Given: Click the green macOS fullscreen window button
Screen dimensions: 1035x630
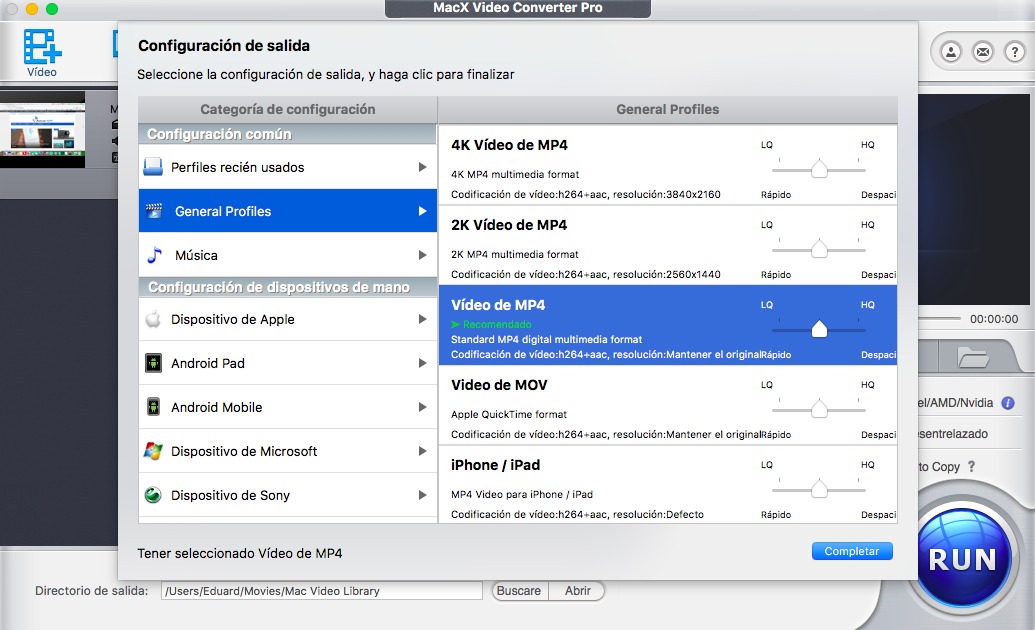Looking at the screenshot, I should (52, 9).
